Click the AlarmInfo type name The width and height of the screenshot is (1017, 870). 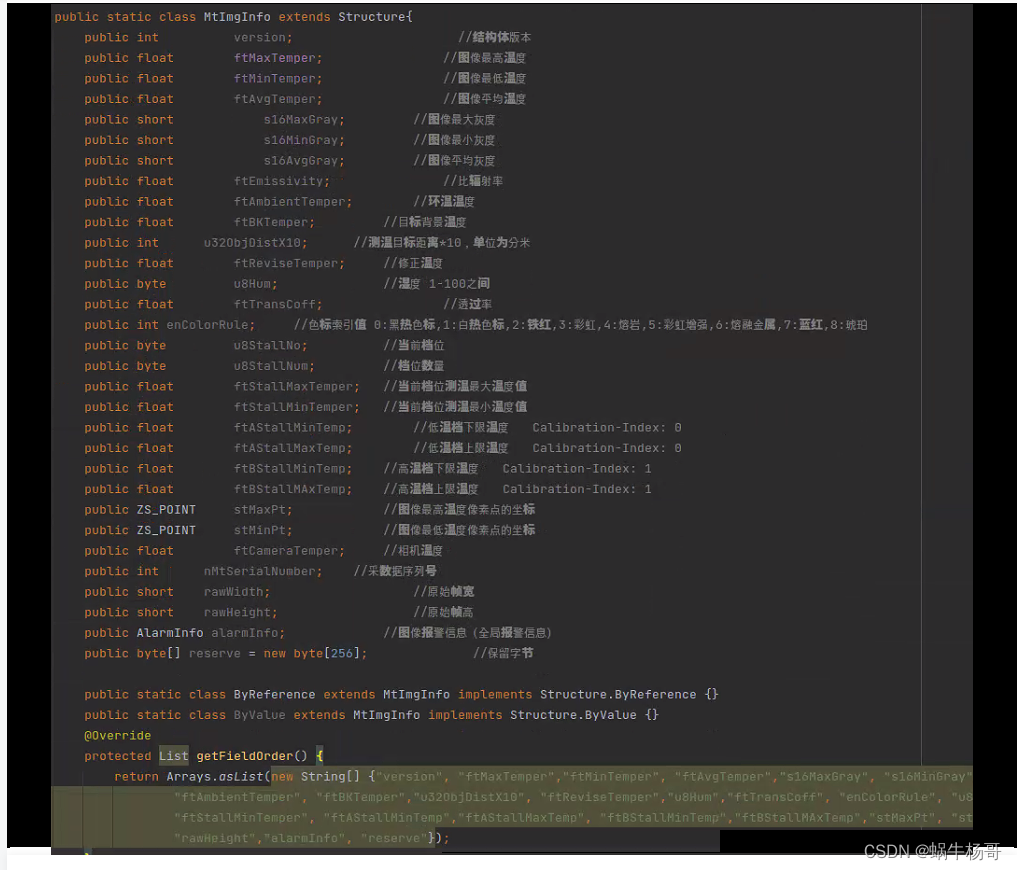pos(170,633)
